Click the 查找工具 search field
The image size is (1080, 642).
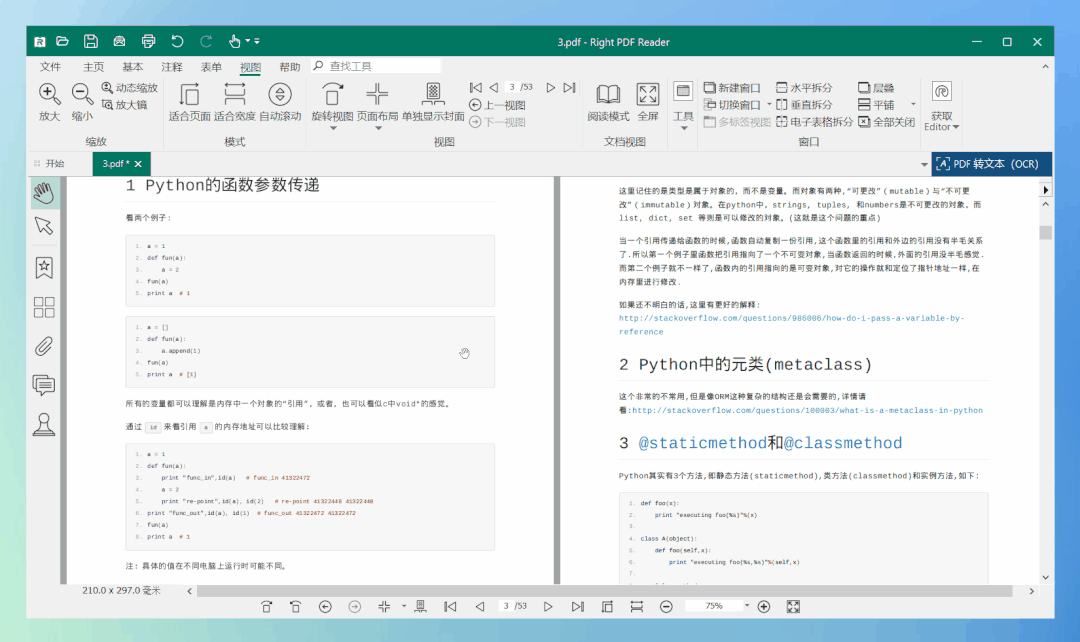tap(376, 66)
